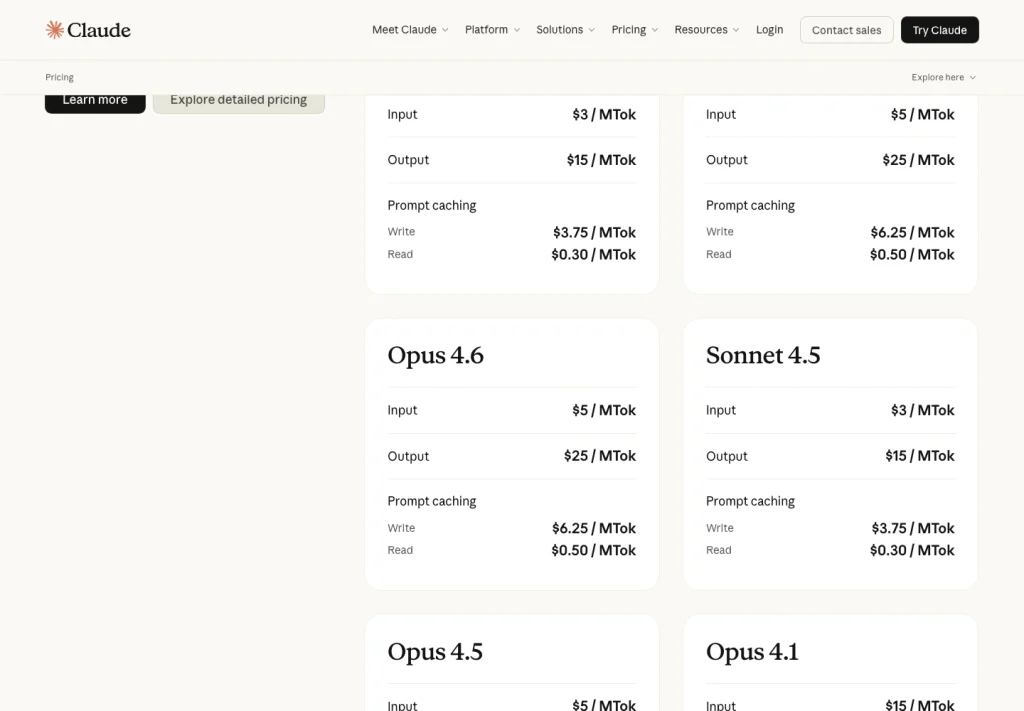
Task: Select the Opus 4.1 card heading
Action: pyautogui.click(x=752, y=652)
